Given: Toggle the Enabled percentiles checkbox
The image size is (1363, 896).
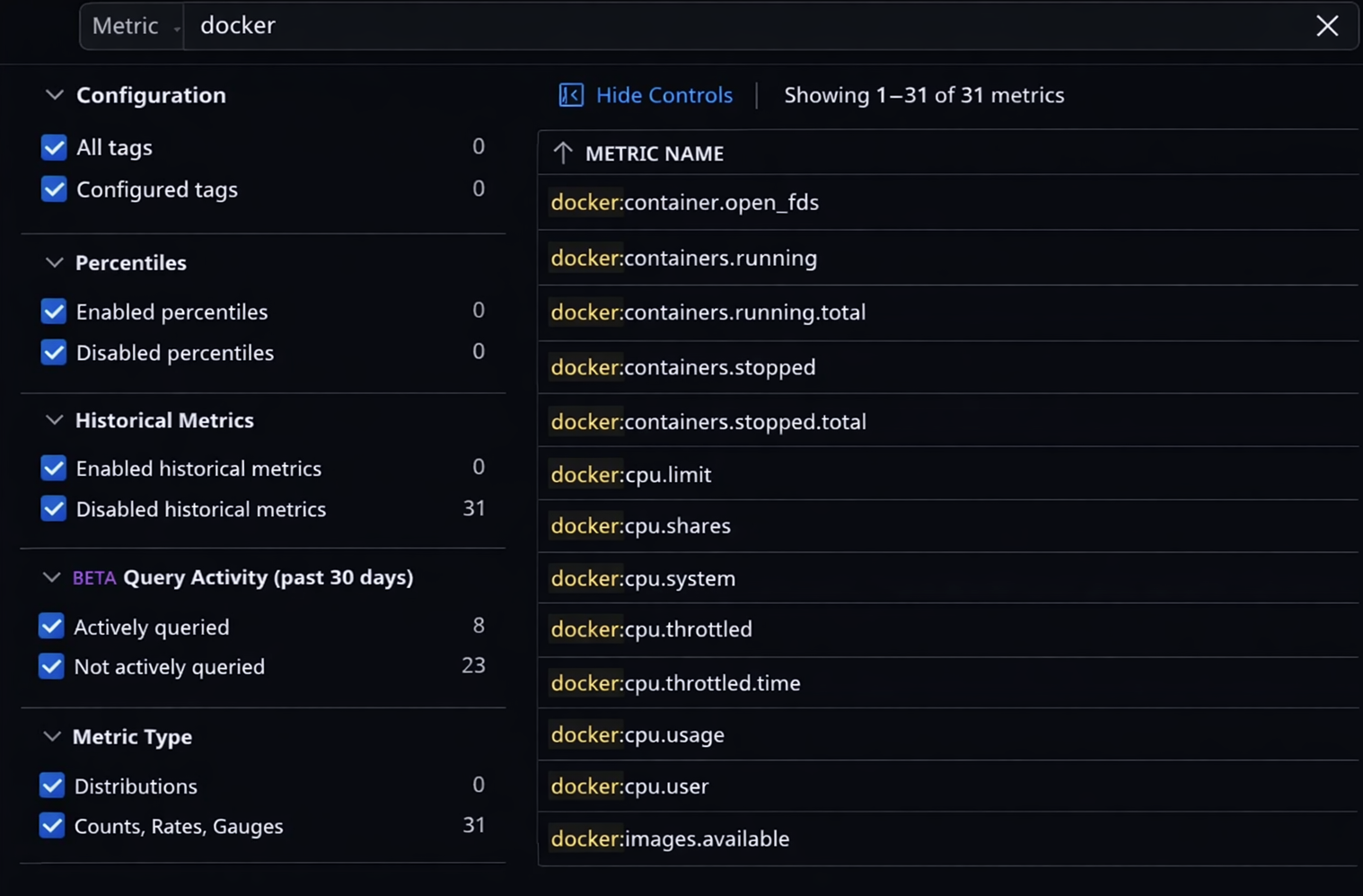Looking at the screenshot, I should click(x=54, y=312).
